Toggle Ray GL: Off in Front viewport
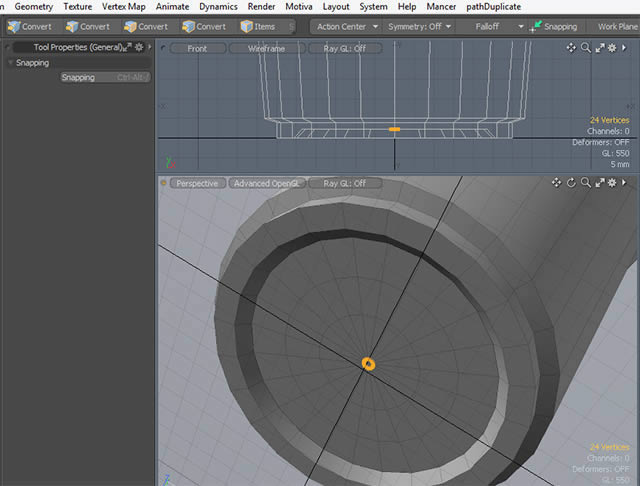 pos(345,49)
